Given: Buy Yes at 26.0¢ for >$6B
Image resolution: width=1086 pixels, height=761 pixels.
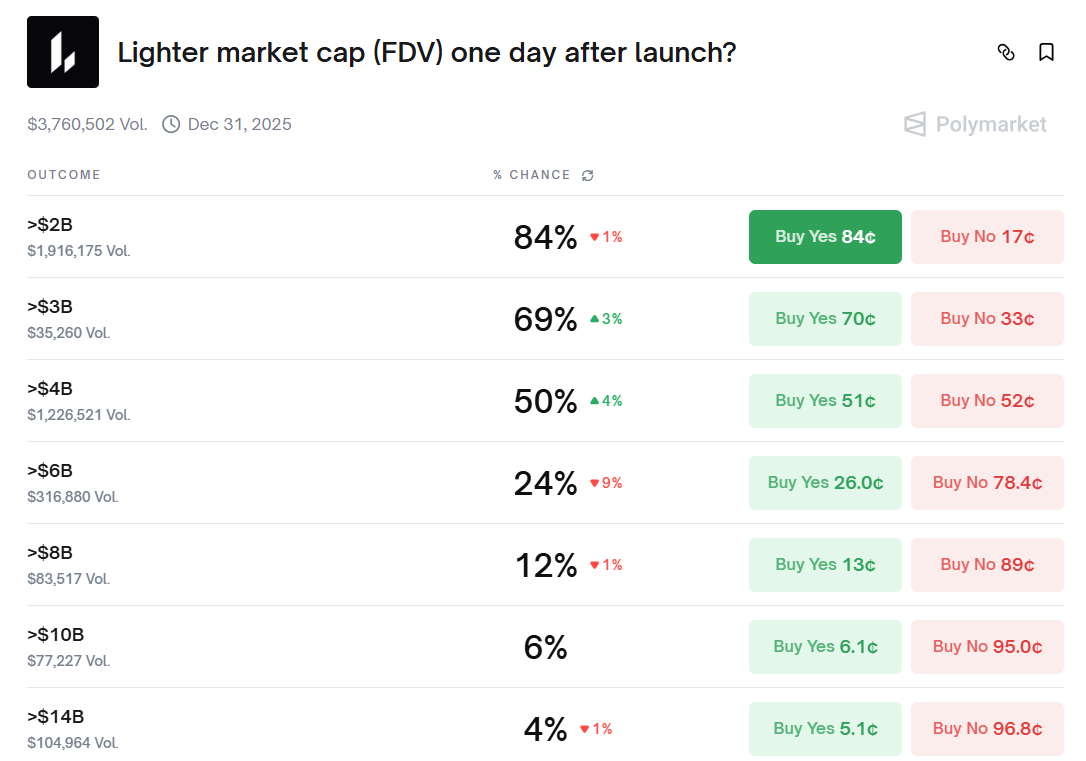Looking at the screenshot, I should pyautogui.click(x=825, y=483).
